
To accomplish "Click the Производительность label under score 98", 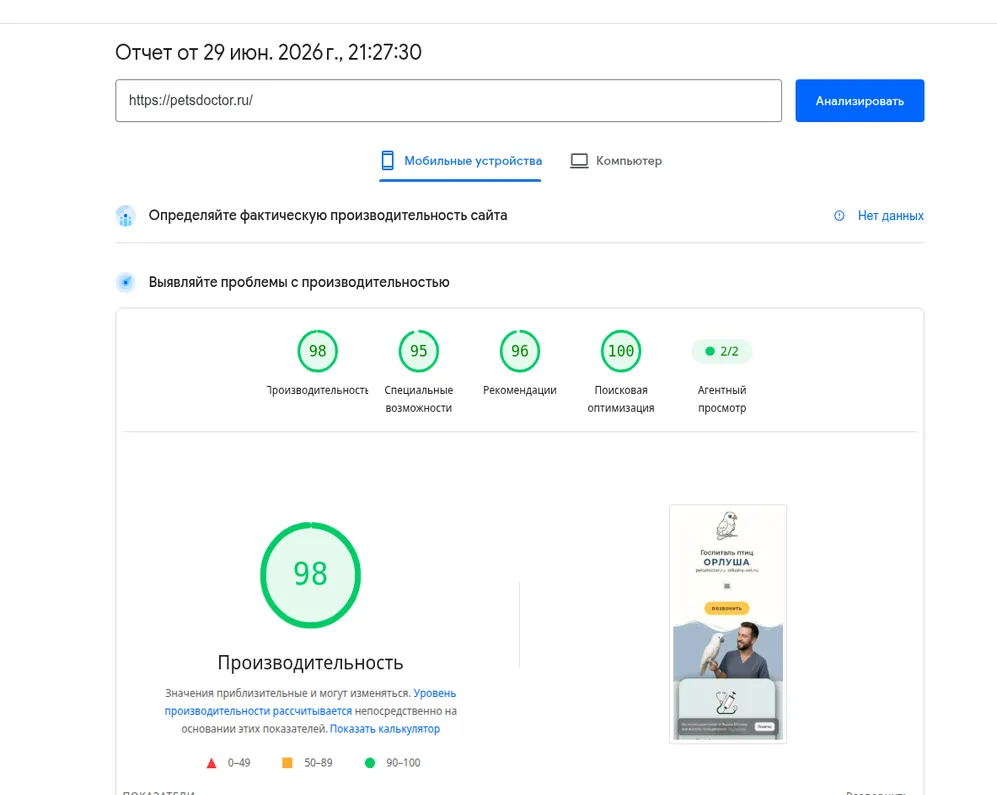I will pos(317,390).
